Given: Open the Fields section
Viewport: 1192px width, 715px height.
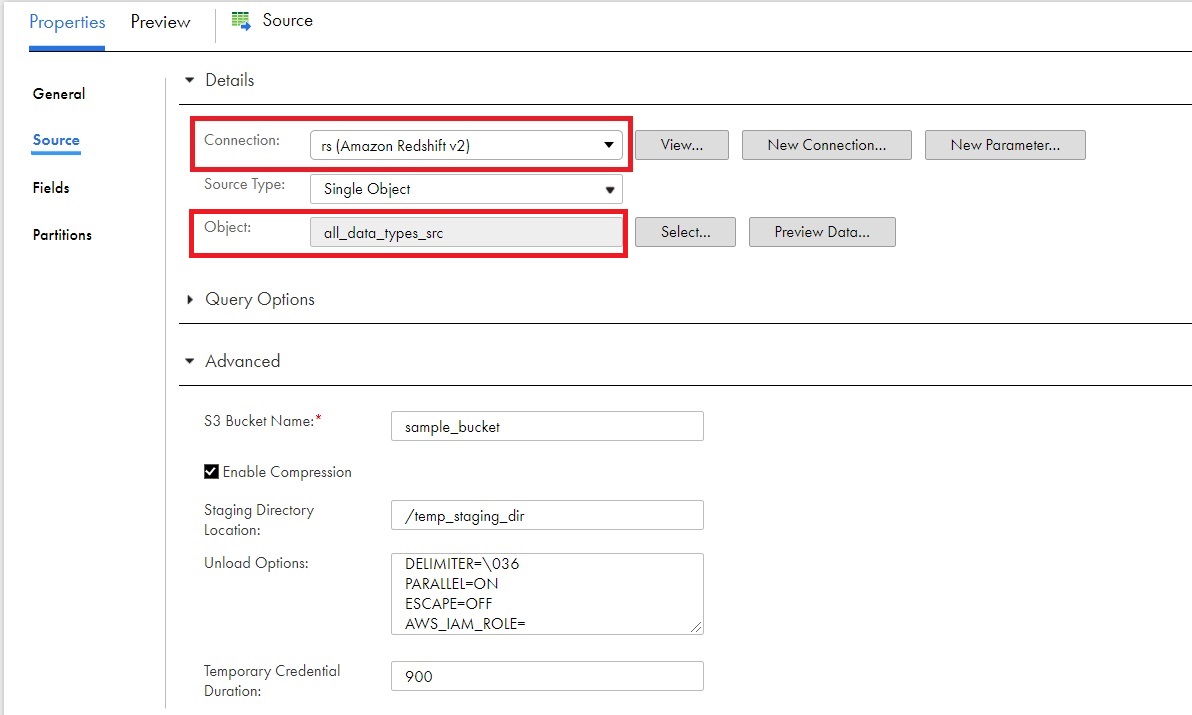Looking at the screenshot, I should pyautogui.click(x=51, y=188).
